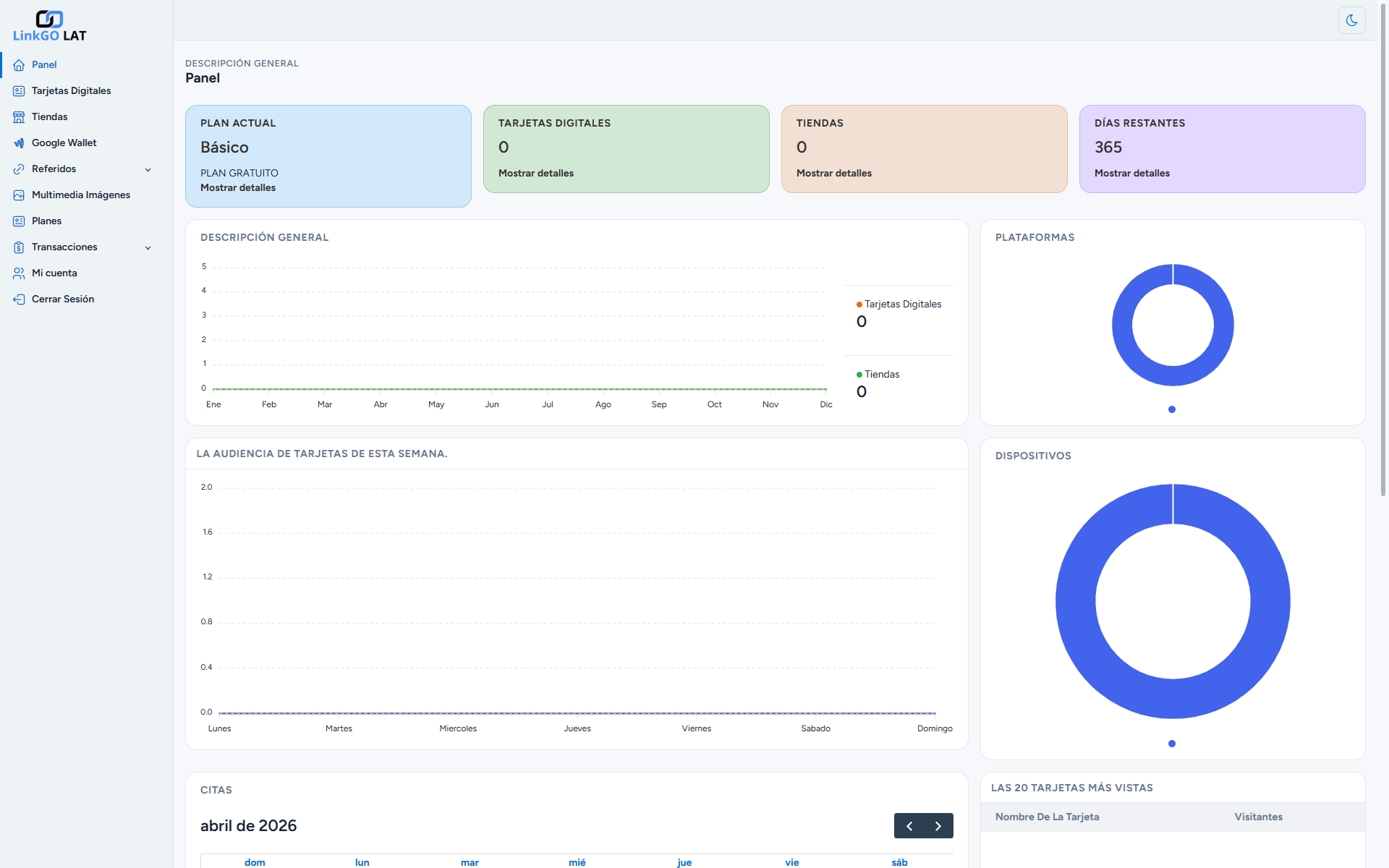Image resolution: width=1389 pixels, height=868 pixels.
Task: Click the Cerrar Sesión logout icon
Action: (19, 299)
